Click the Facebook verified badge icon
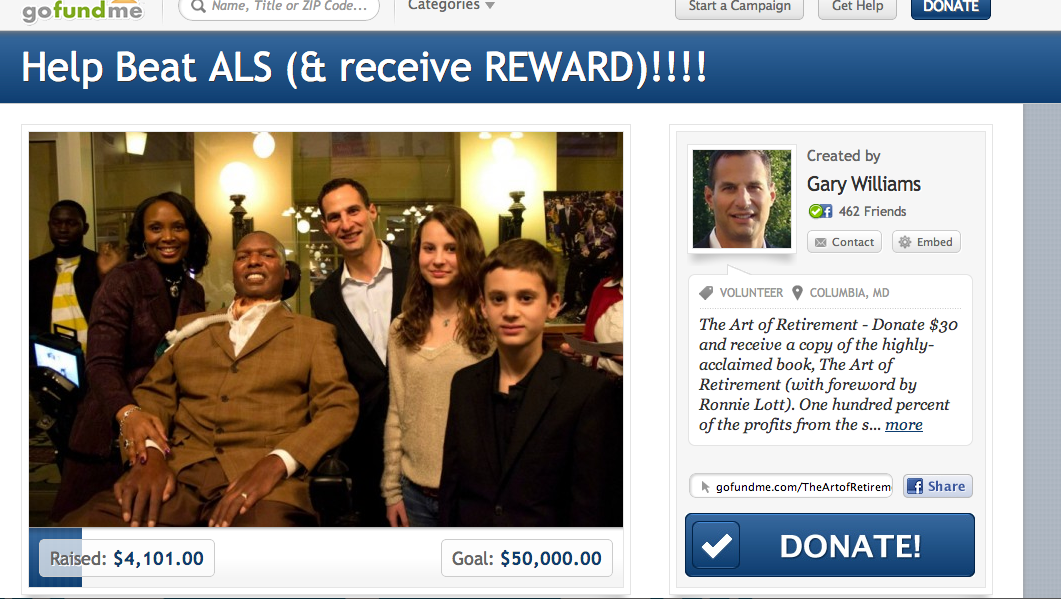This screenshot has width=1061, height=599. 820,211
